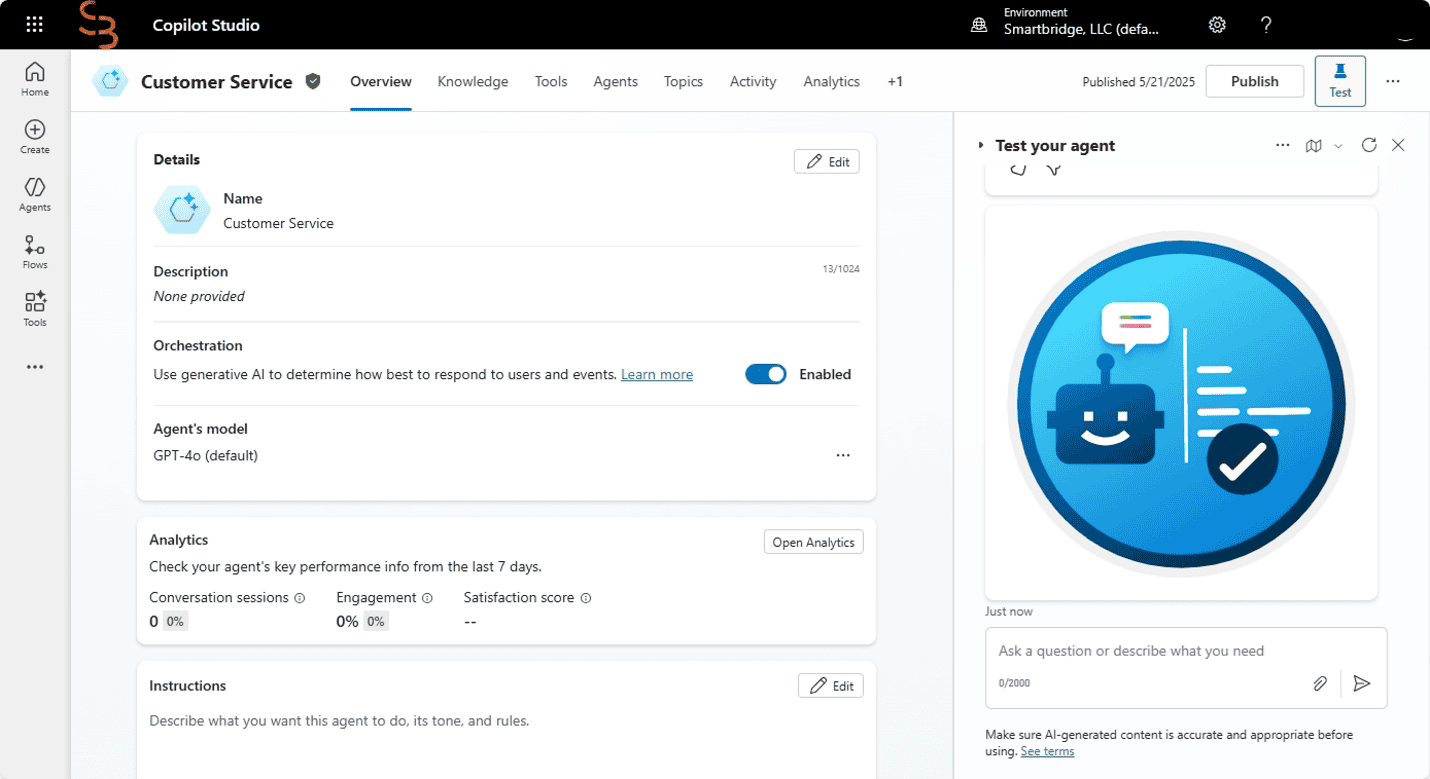Click the Publish button
This screenshot has width=1430, height=779.
(x=1254, y=81)
